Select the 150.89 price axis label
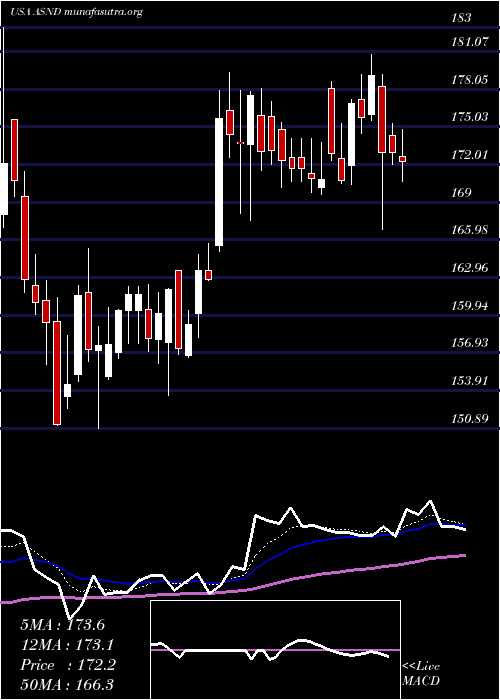 (x=469, y=419)
